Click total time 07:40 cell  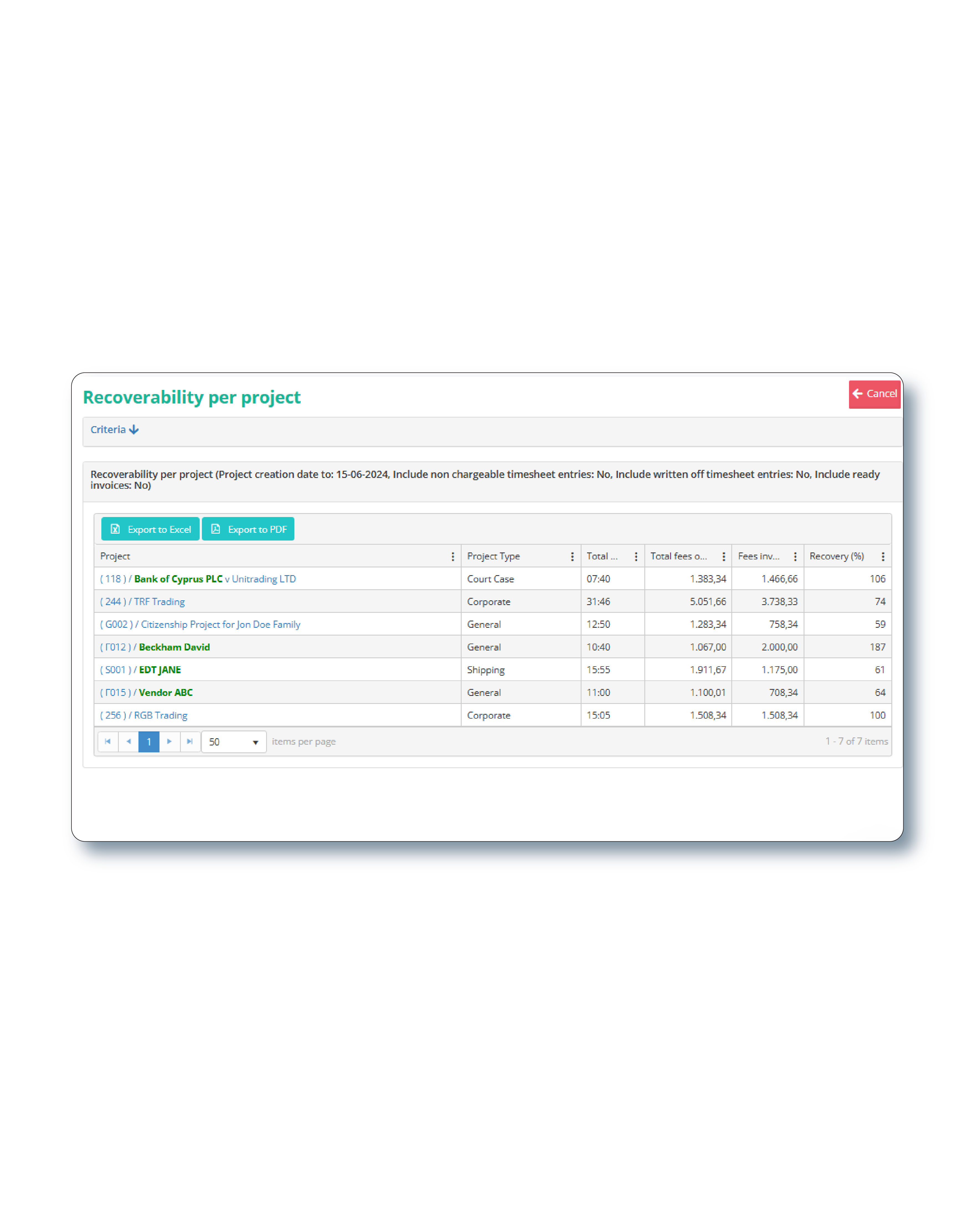tap(613, 579)
